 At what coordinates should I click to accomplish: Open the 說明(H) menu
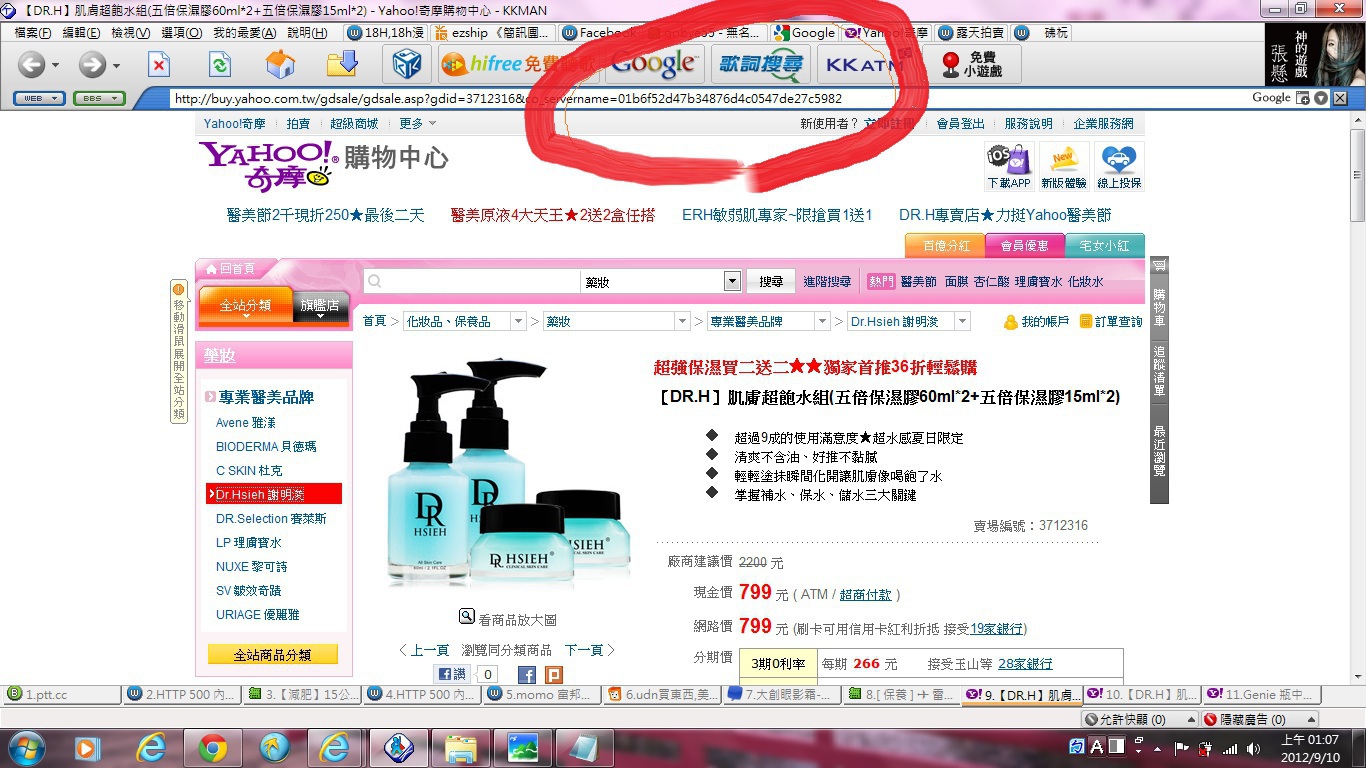(x=307, y=33)
